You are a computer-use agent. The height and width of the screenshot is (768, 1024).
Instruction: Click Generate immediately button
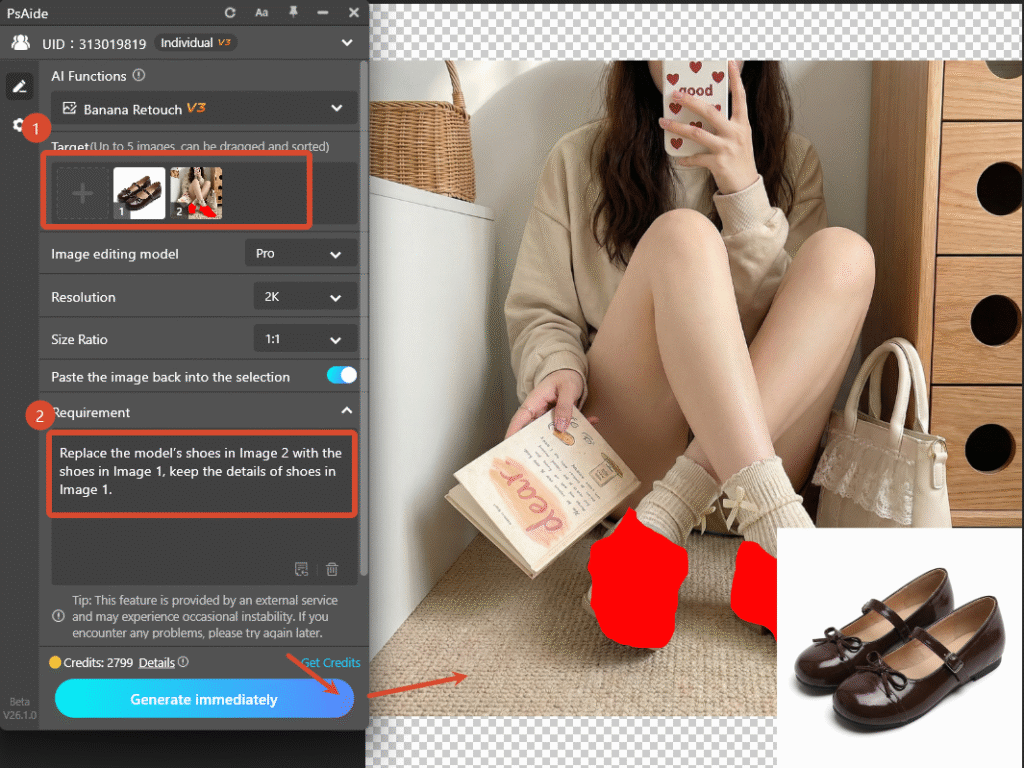(x=204, y=699)
